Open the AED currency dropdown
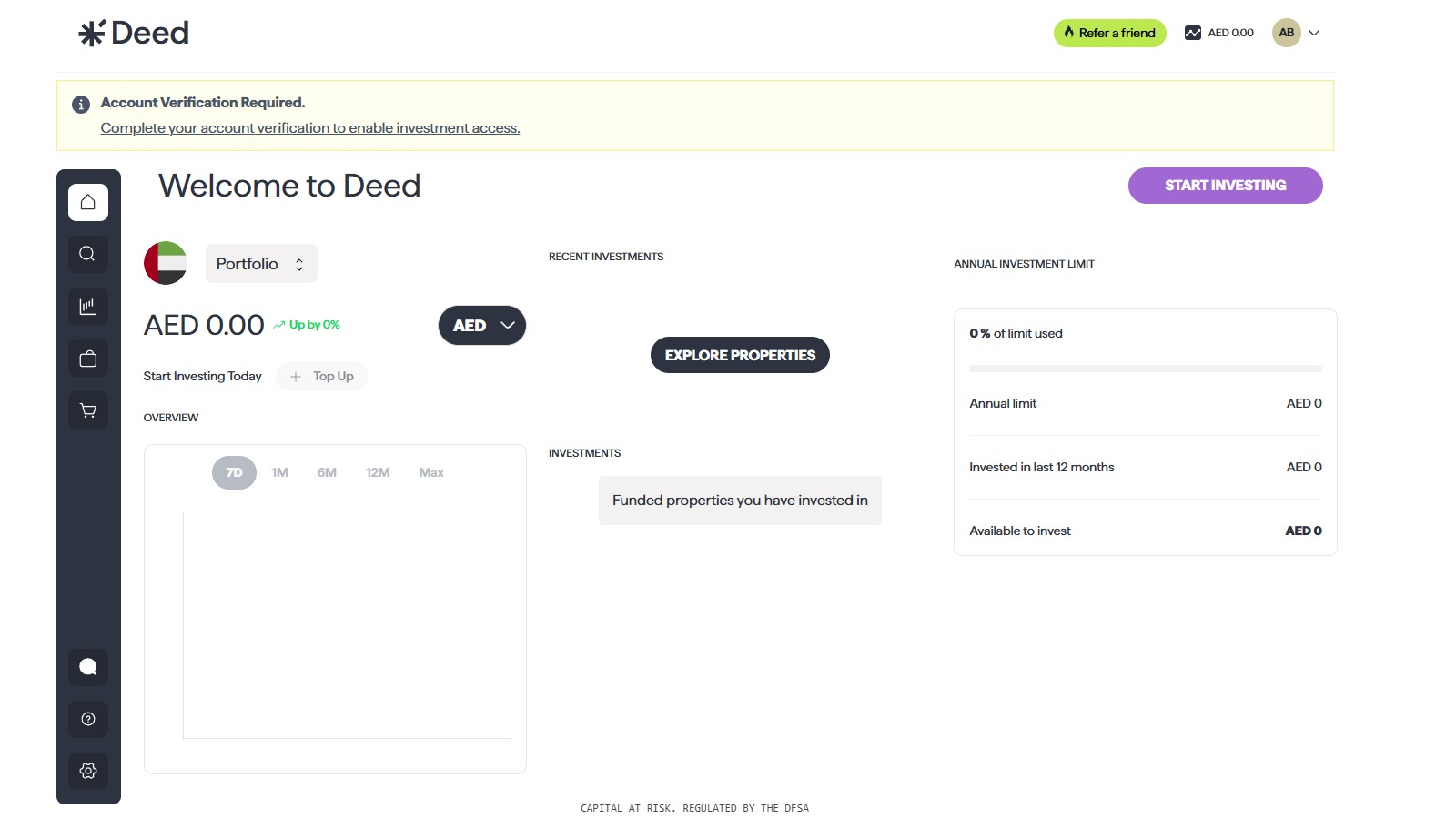 pyautogui.click(x=481, y=325)
